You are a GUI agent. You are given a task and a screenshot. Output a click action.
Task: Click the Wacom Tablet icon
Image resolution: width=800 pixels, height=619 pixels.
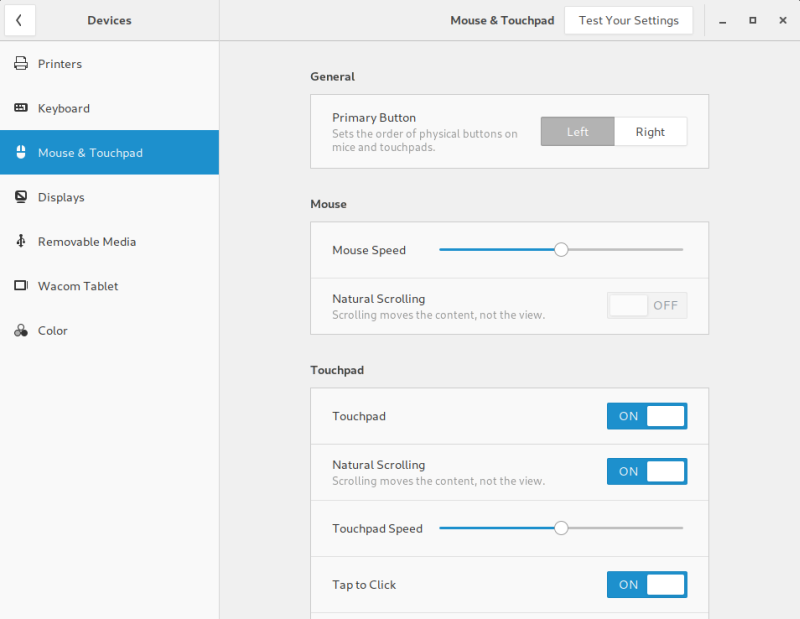[20, 286]
